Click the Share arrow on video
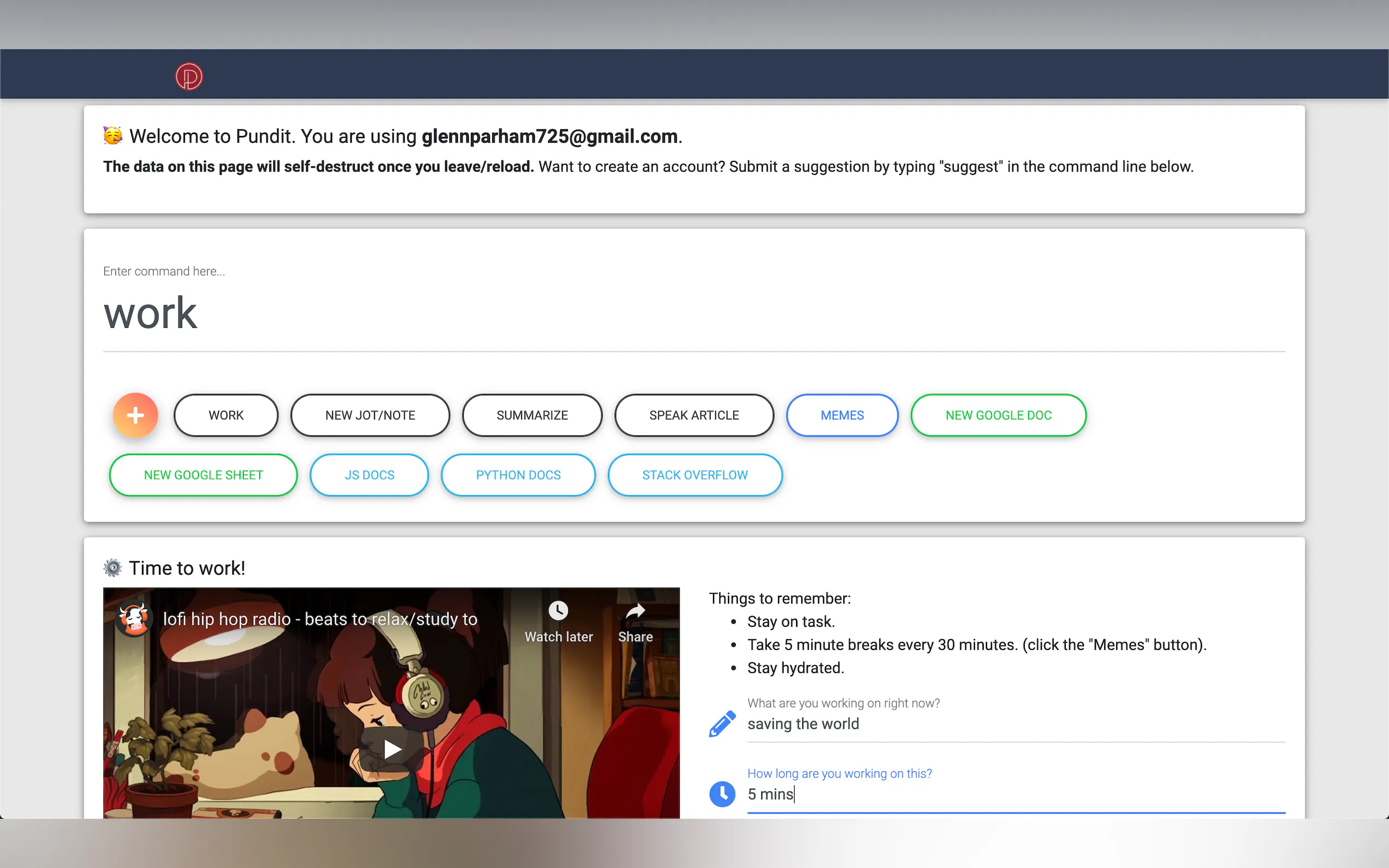The width and height of the screenshot is (1389, 868). (635, 611)
